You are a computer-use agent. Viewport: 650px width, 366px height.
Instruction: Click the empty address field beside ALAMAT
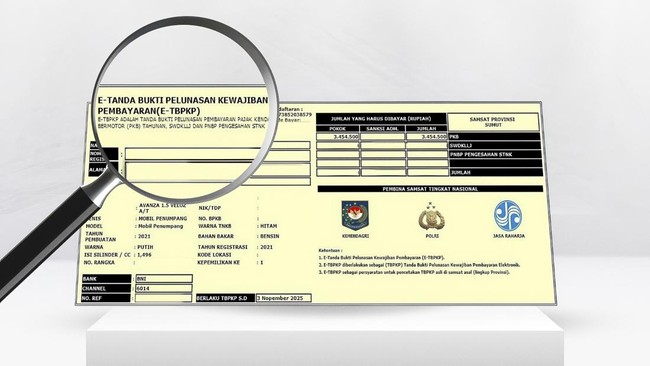click(x=217, y=170)
